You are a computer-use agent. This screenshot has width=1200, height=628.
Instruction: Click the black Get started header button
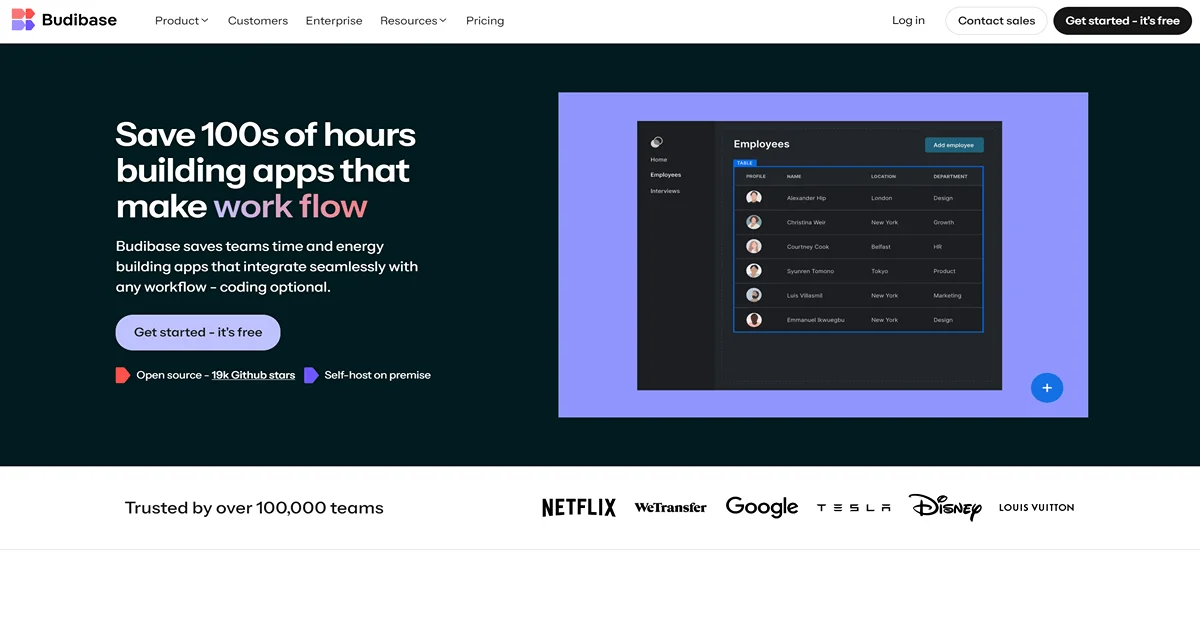point(1122,21)
